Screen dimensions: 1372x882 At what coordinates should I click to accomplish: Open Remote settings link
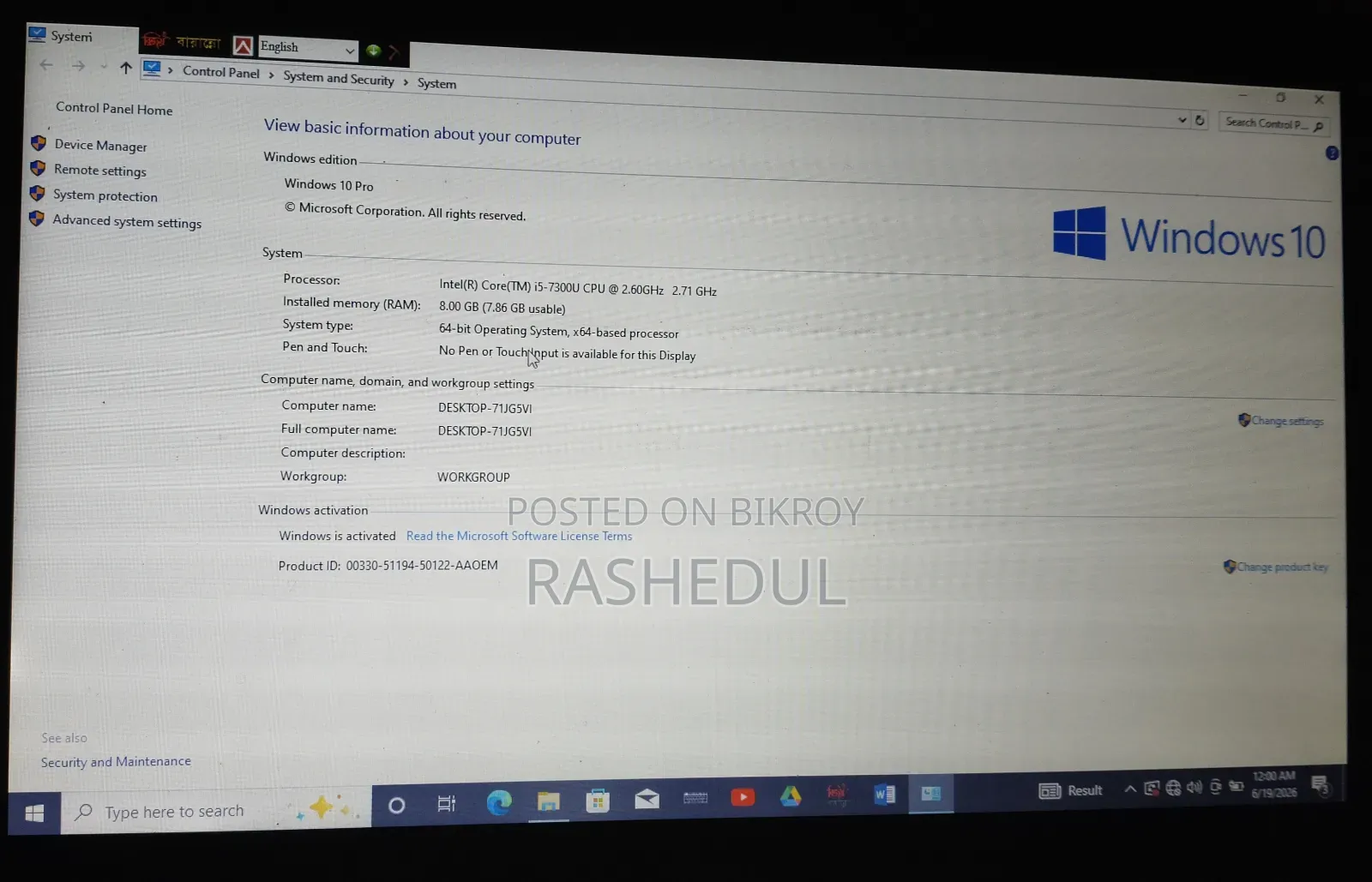click(99, 171)
